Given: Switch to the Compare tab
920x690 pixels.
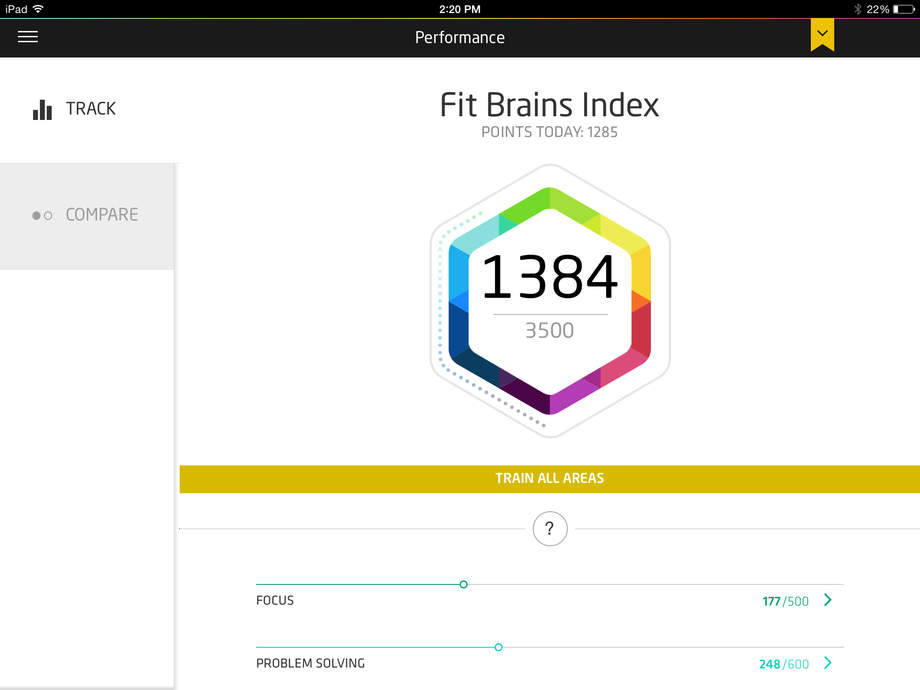Looking at the screenshot, I should pyautogui.click(x=87, y=215).
